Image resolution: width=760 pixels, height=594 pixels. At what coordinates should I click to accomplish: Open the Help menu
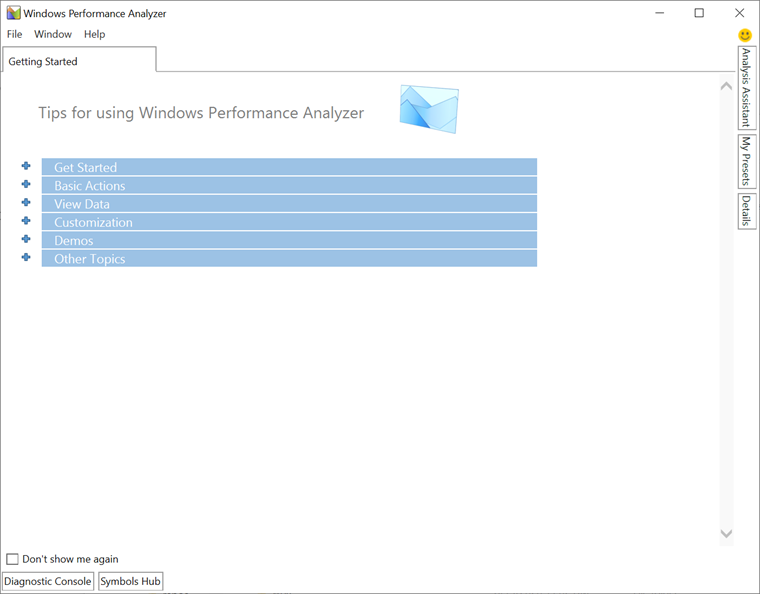[x=95, y=34]
